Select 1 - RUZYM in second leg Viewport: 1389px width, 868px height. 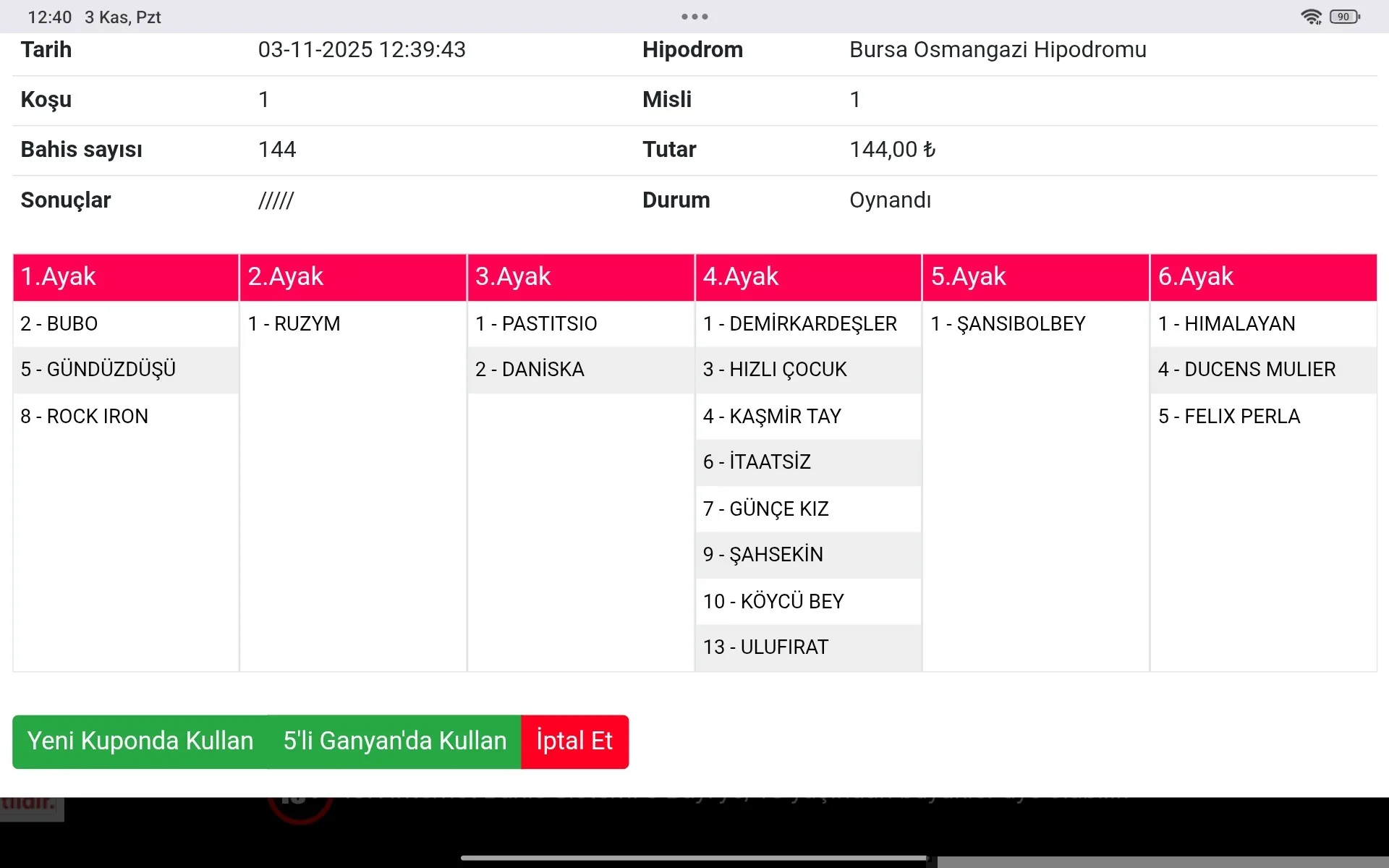tap(294, 324)
